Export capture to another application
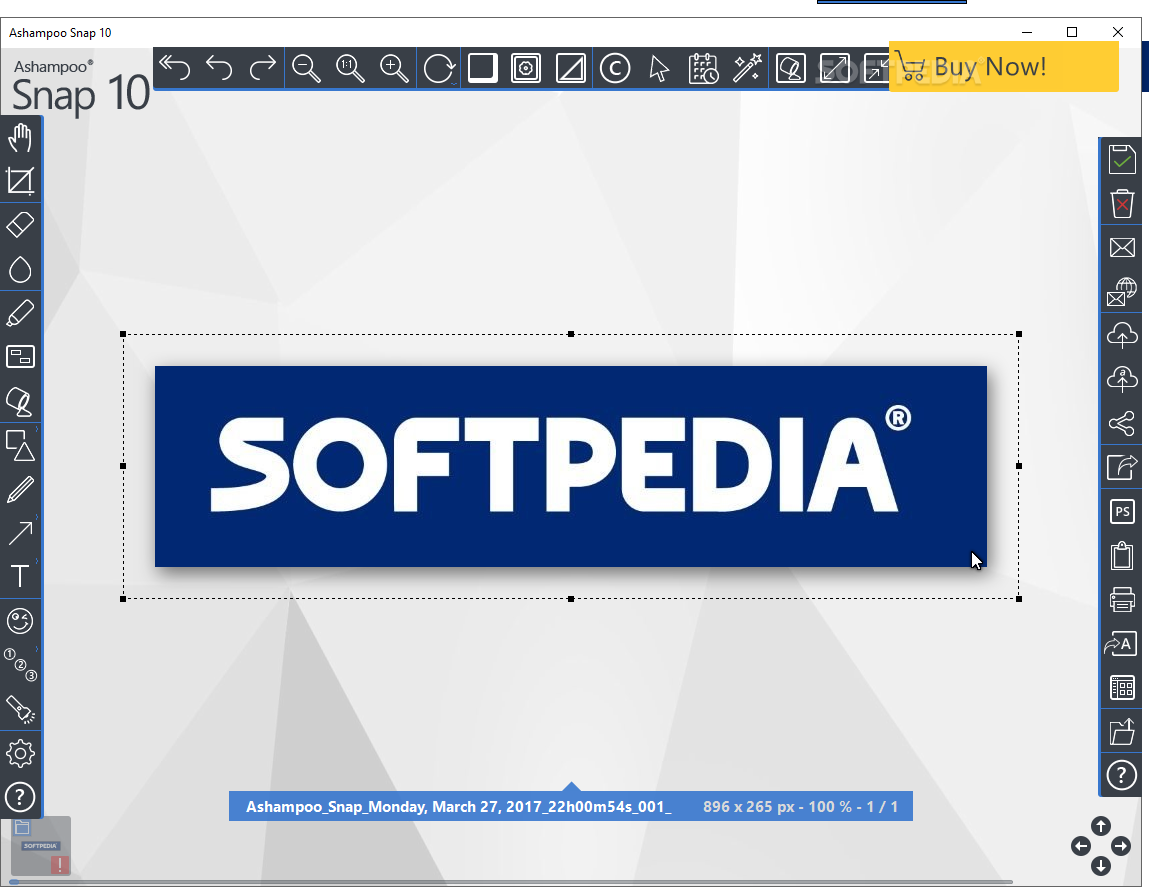This screenshot has width=1149, height=887. (1122, 467)
